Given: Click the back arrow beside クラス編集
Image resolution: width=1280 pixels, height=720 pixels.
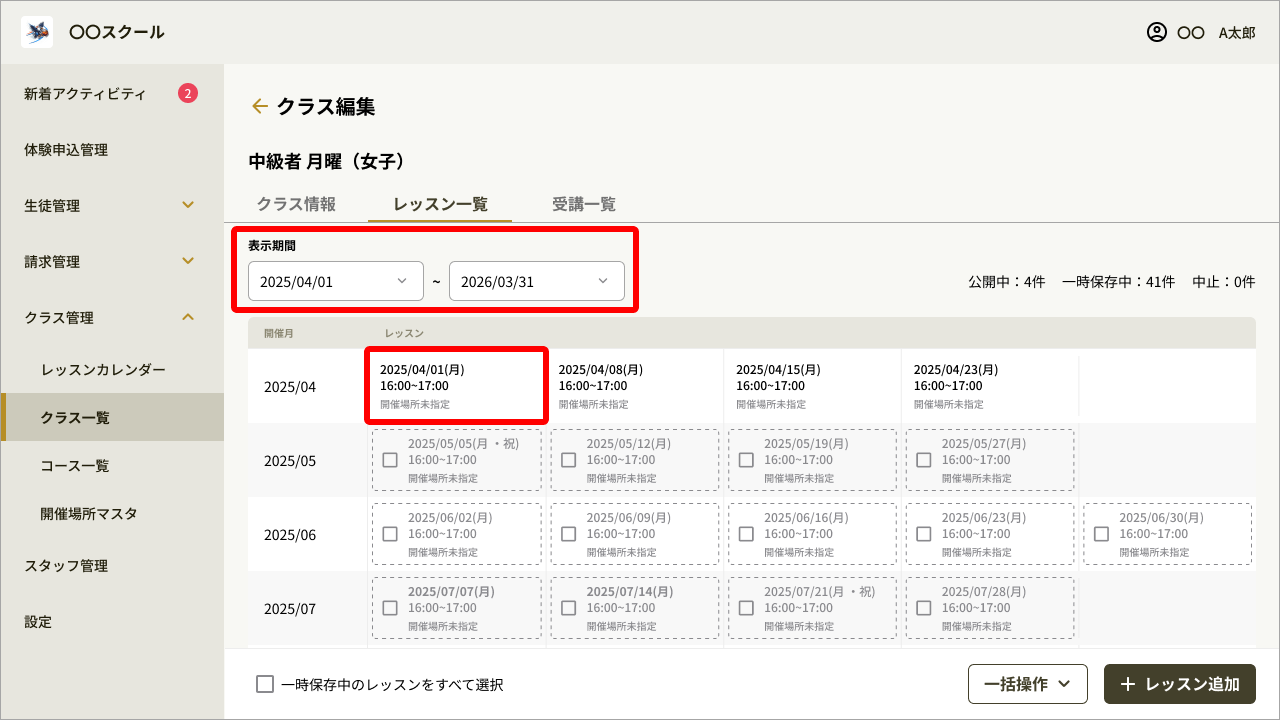Looking at the screenshot, I should [x=260, y=106].
